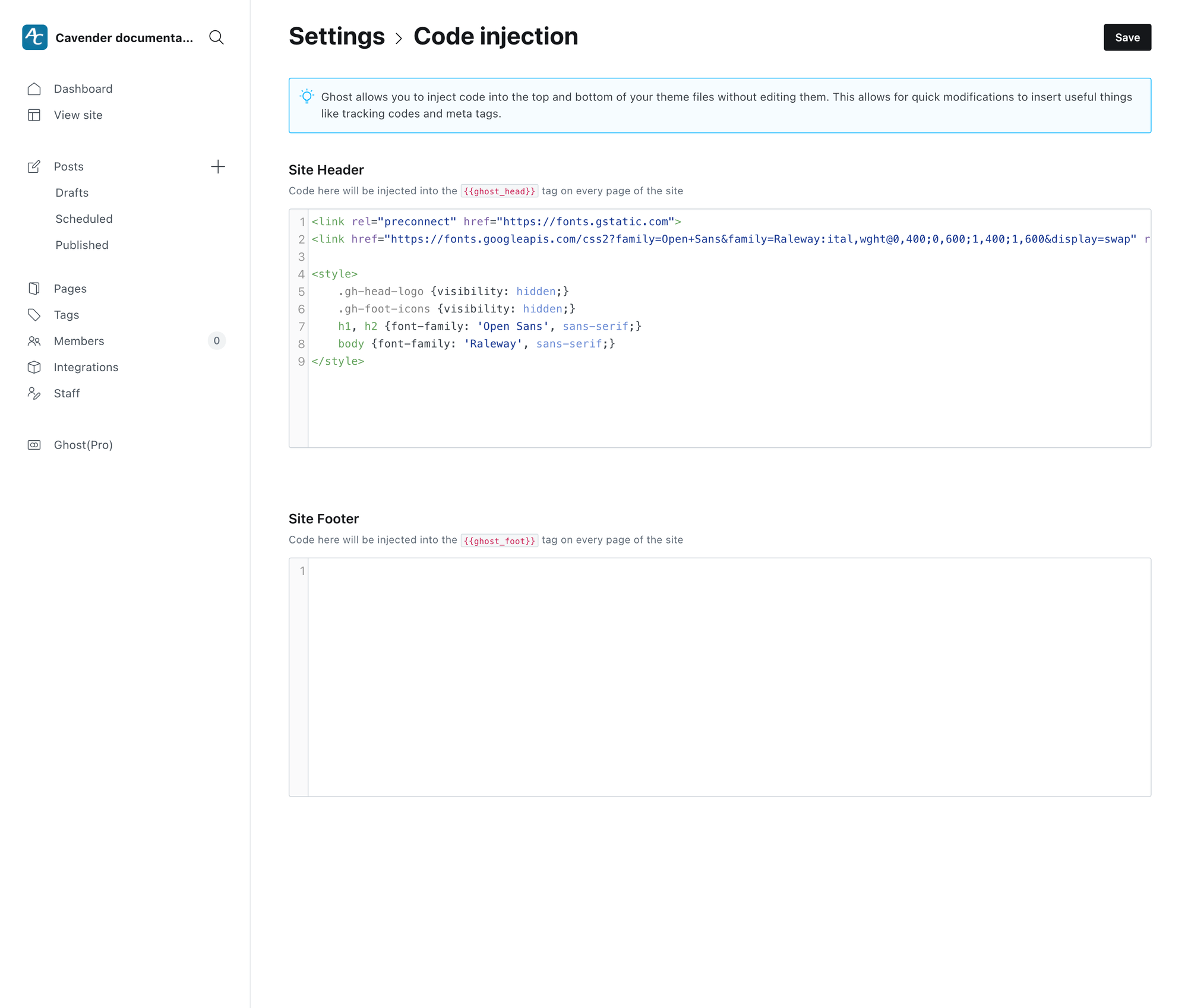
Task: Click the Ghost(Pro) billing icon
Action: click(34, 445)
